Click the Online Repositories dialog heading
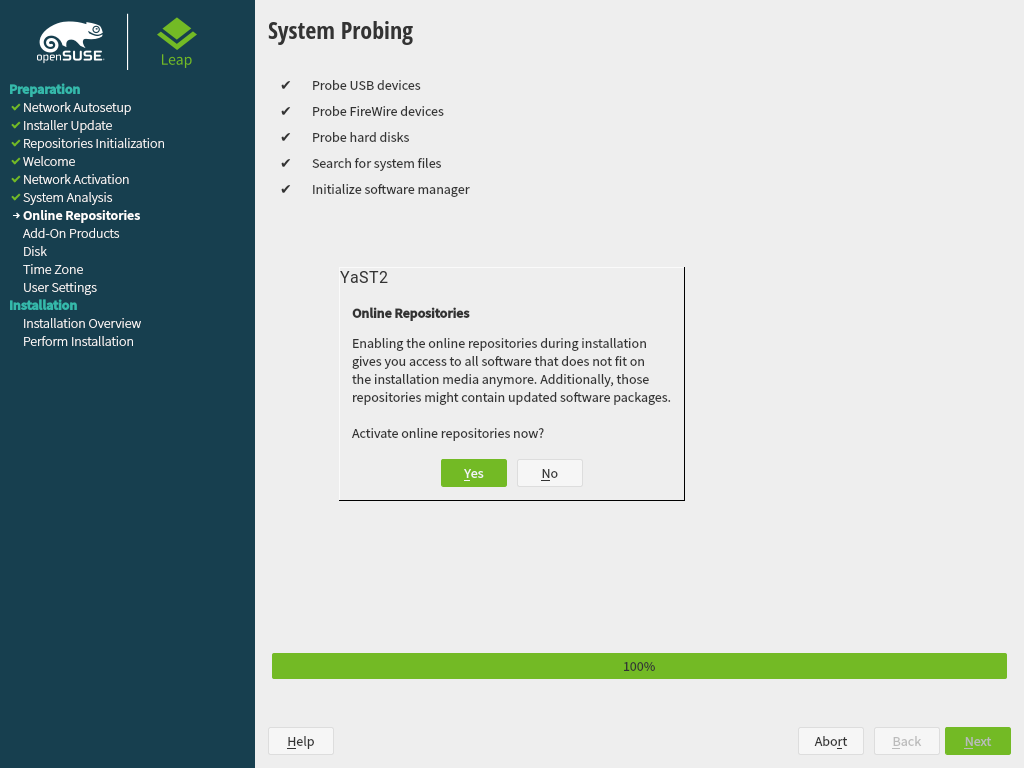This screenshot has width=1024, height=768. tap(411, 313)
